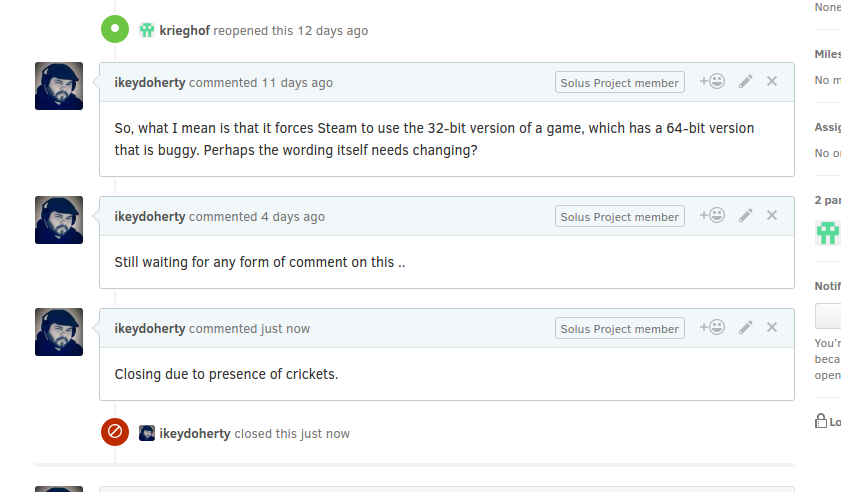Open ikeydoherty link in closed event
841x492 pixels.
[x=195, y=434]
